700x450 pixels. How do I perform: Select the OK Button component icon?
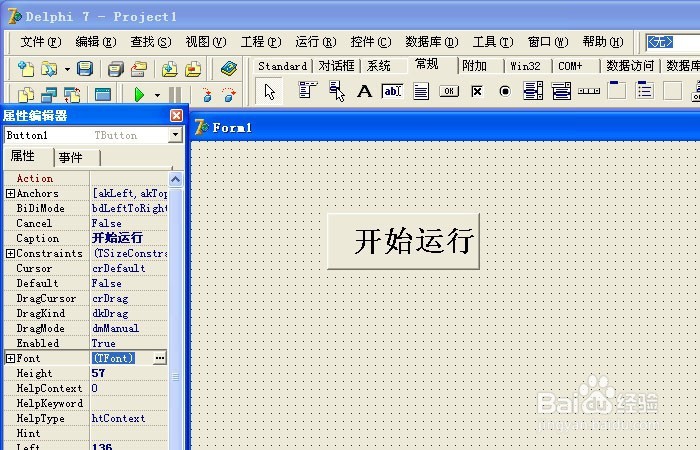point(449,91)
